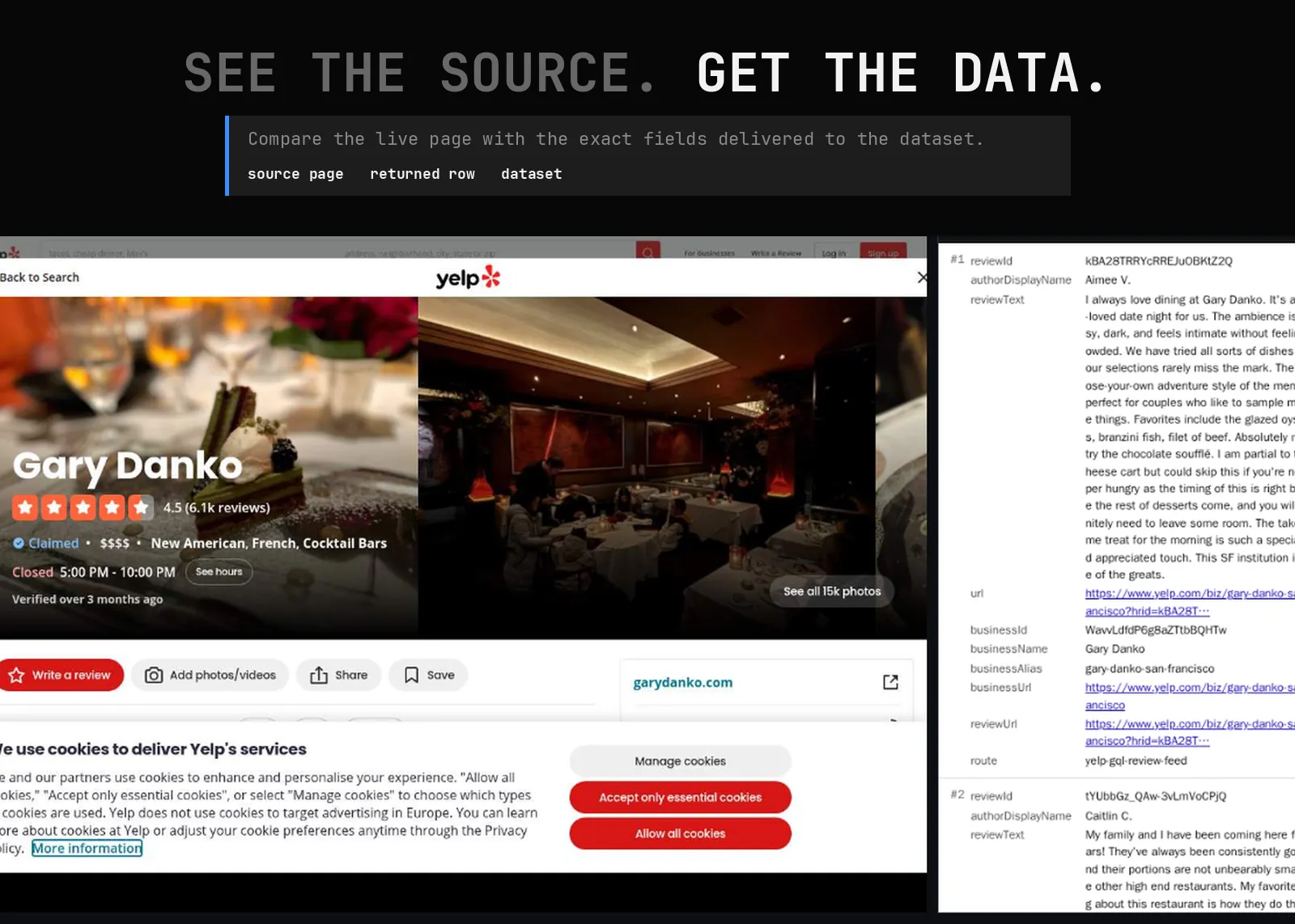Click Back to Search
The image size is (1295, 924).
pyautogui.click(x=40, y=278)
